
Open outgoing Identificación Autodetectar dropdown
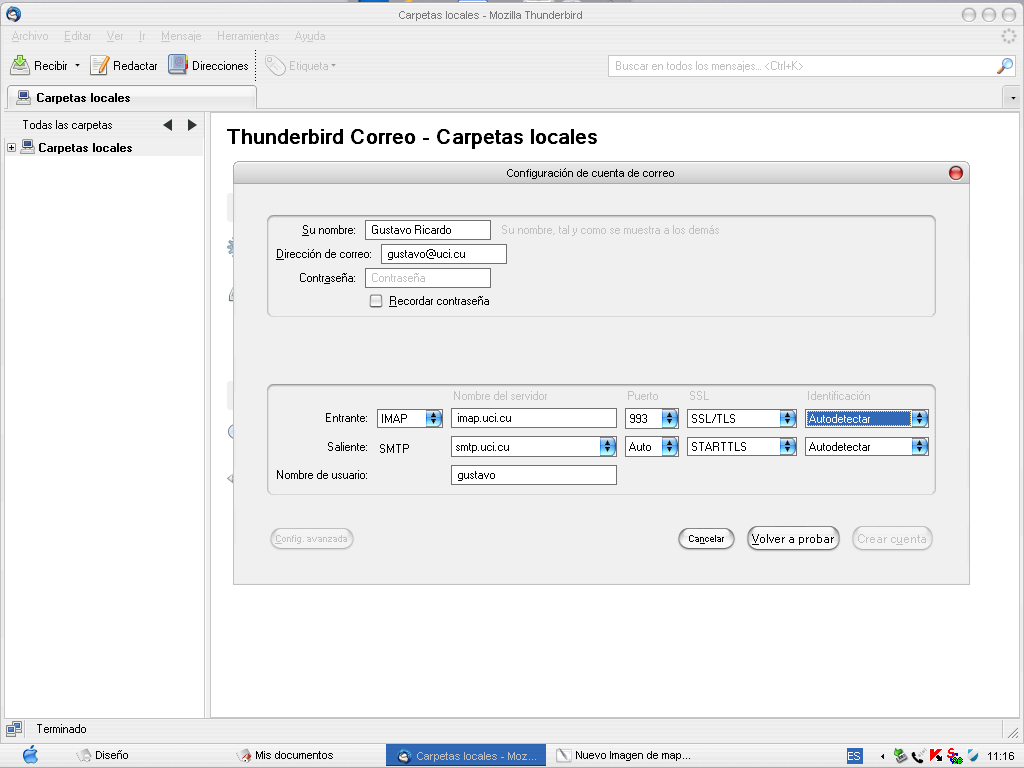click(x=867, y=447)
